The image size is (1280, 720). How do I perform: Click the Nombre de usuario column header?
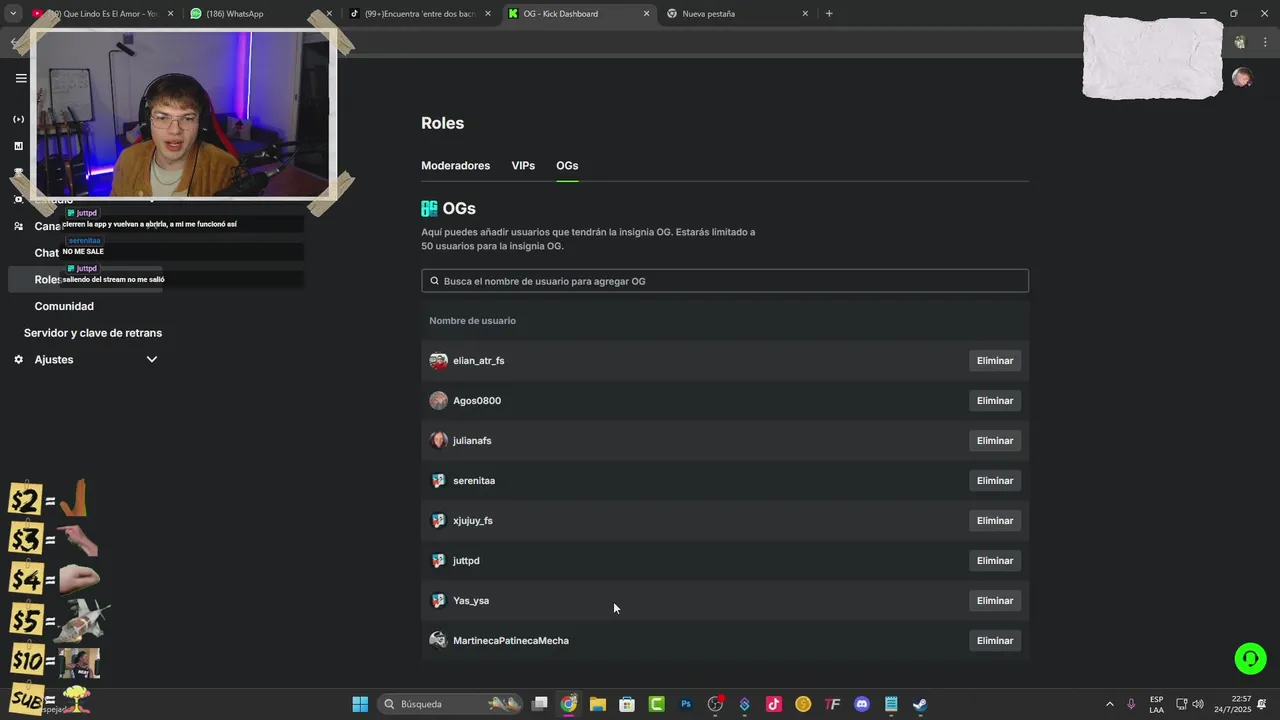pos(472,321)
